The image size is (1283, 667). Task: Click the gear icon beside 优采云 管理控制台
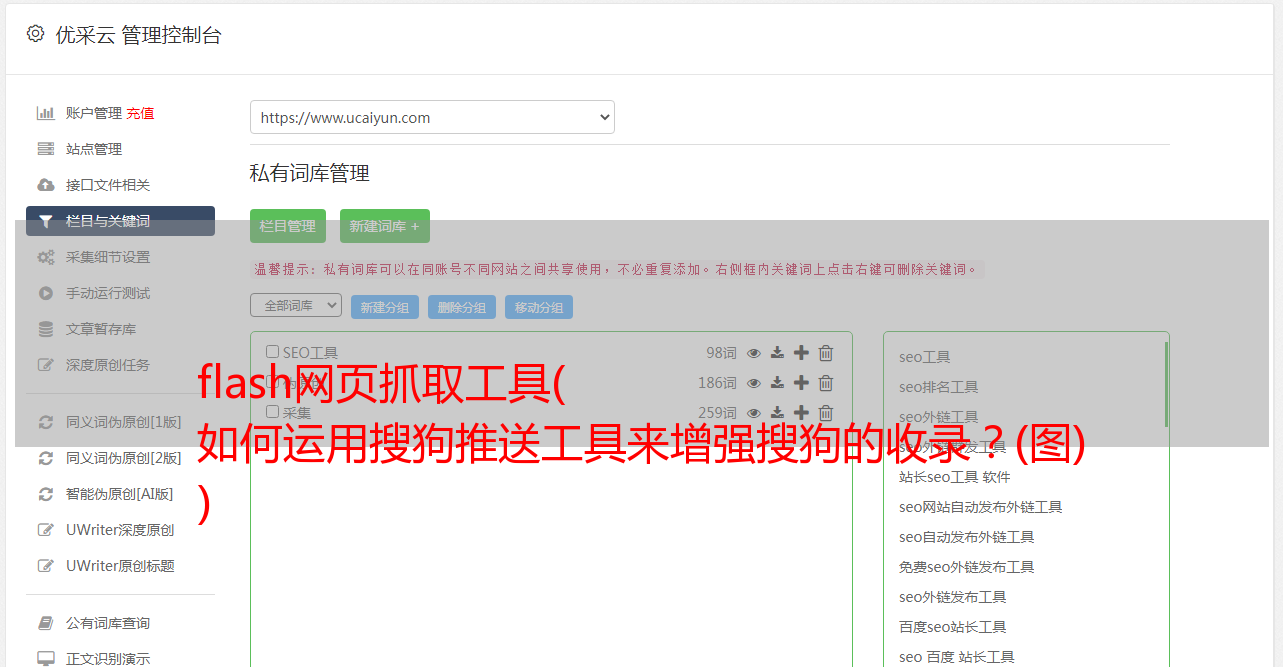coord(36,34)
